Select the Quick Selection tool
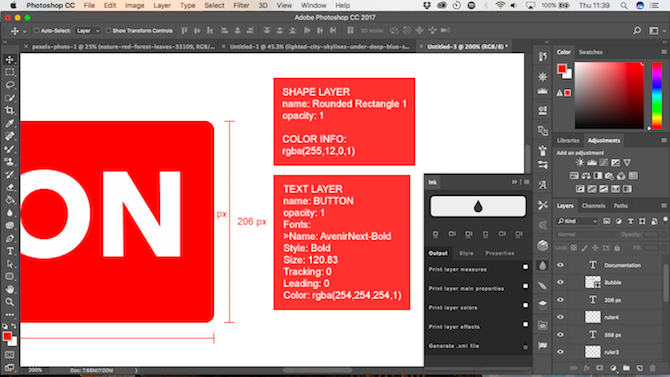Viewport: 670px width, 377px height. click(x=9, y=98)
